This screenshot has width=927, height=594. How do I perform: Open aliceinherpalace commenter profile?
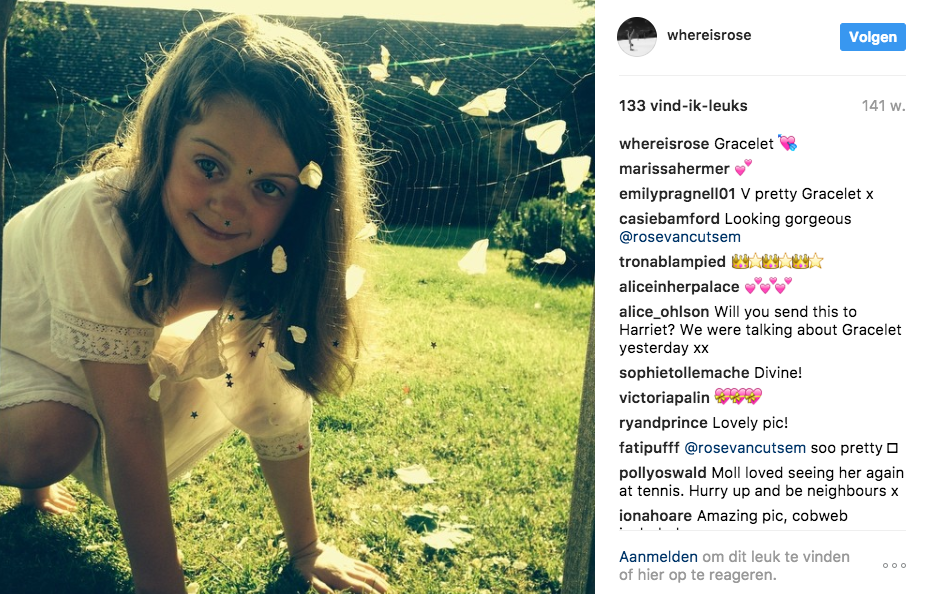[x=679, y=287]
